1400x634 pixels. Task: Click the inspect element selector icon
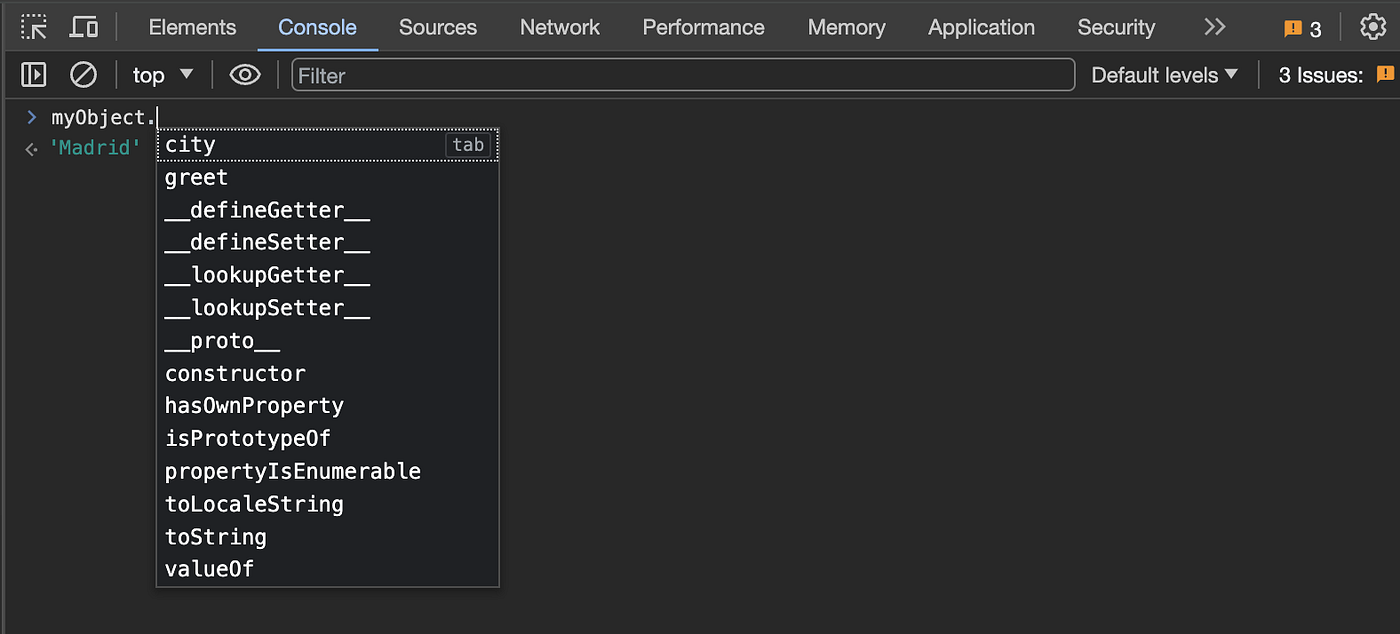point(34,27)
